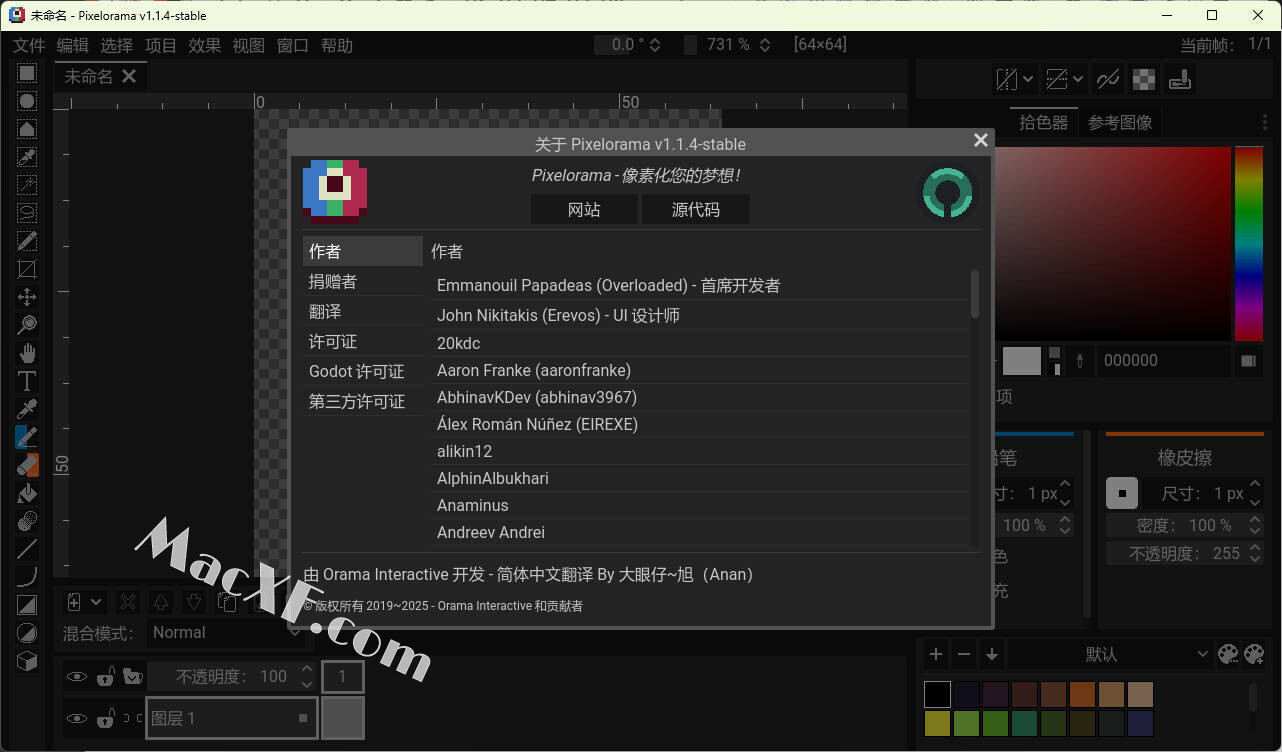Toggle vertical mirroring icon
Screen dimensions: 1282x752
coord(1057,79)
